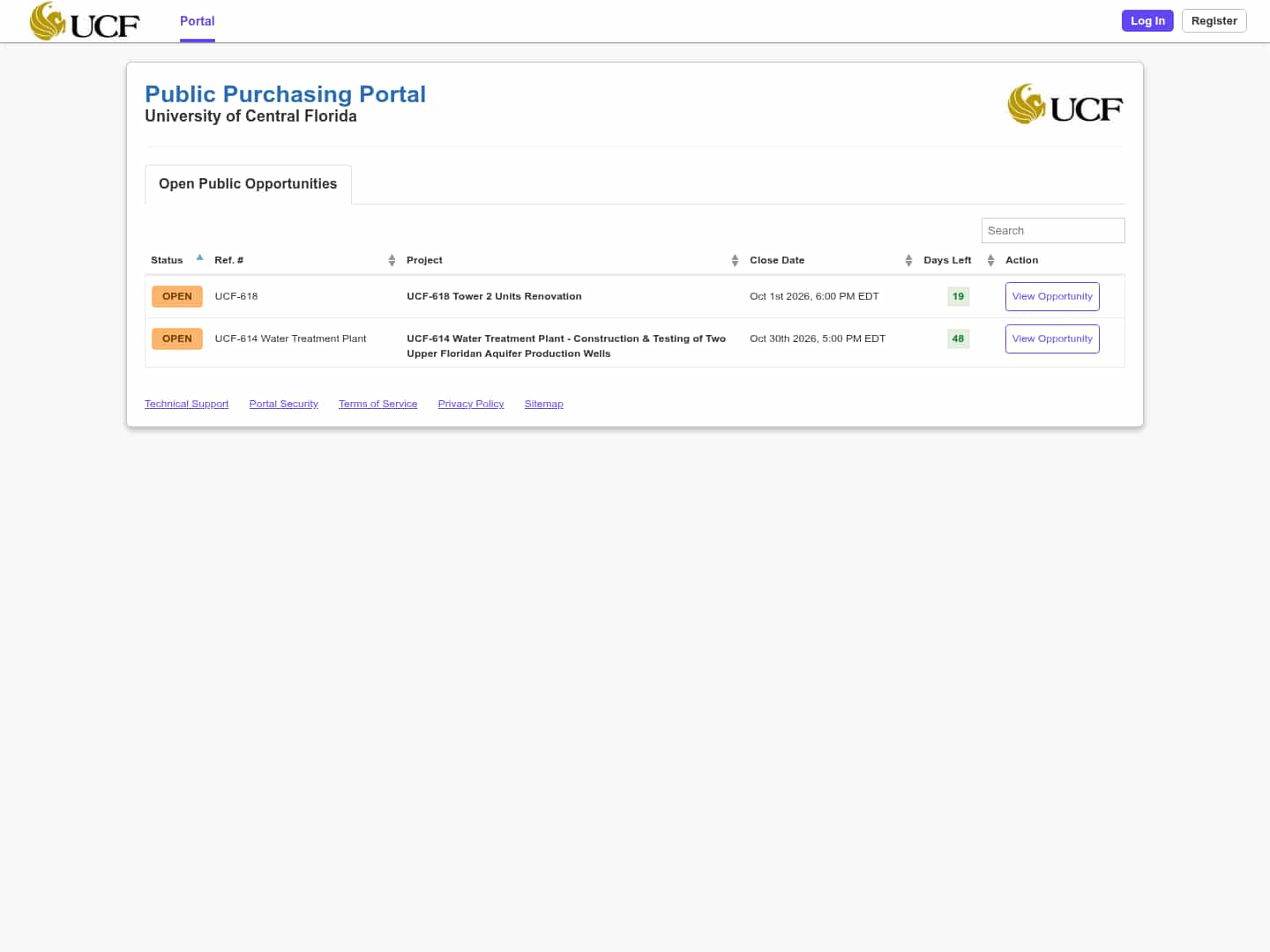Viewport: 1270px width, 952px height.
Task: Open the Portal Security link
Action: click(284, 404)
